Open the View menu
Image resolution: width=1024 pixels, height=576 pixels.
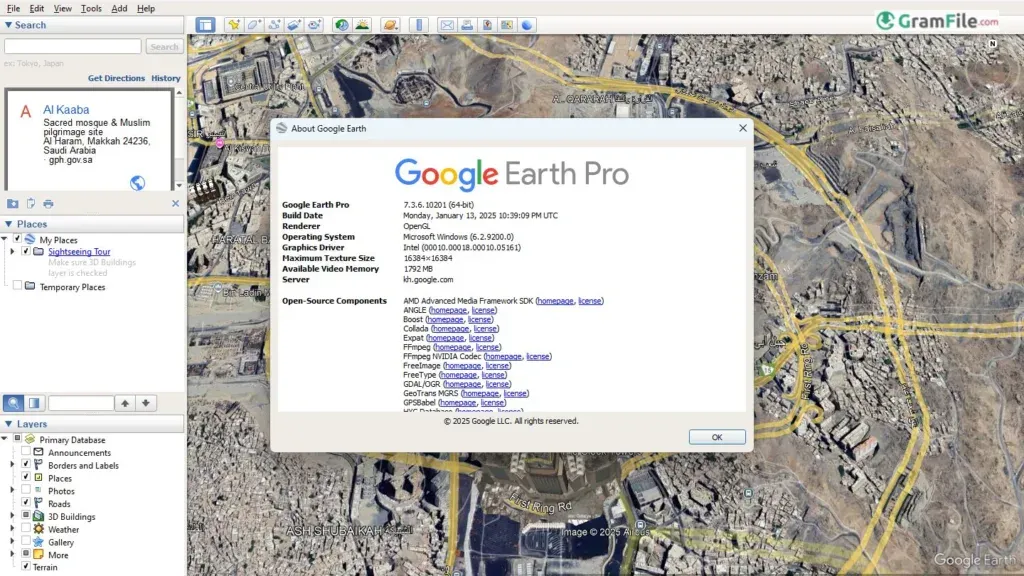tap(63, 8)
